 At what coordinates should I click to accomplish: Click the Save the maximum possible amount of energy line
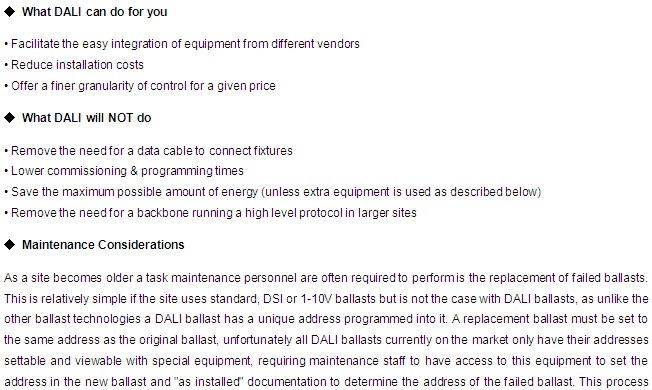pos(273,192)
